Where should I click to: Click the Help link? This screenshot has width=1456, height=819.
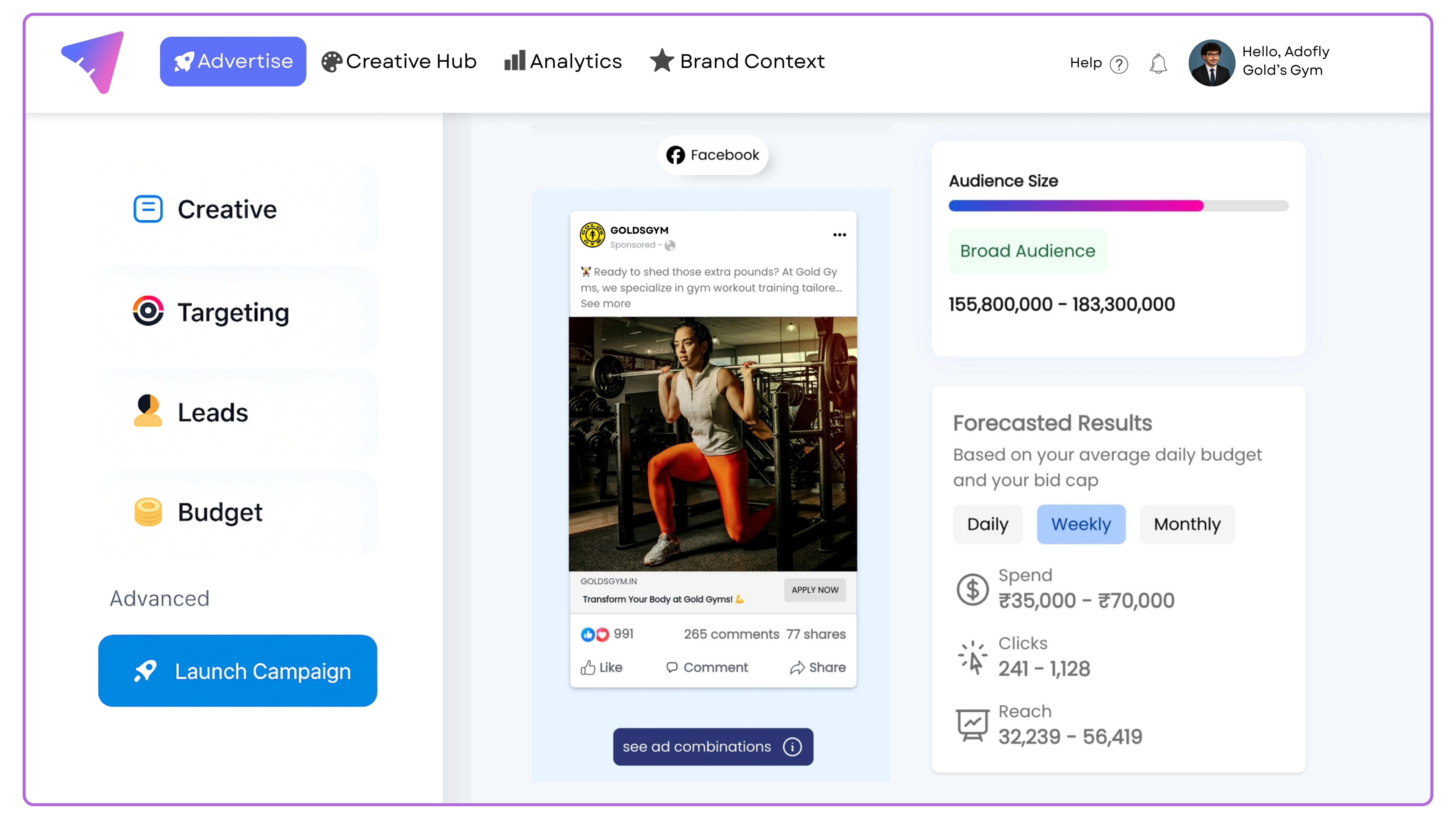coord(1086,63)
